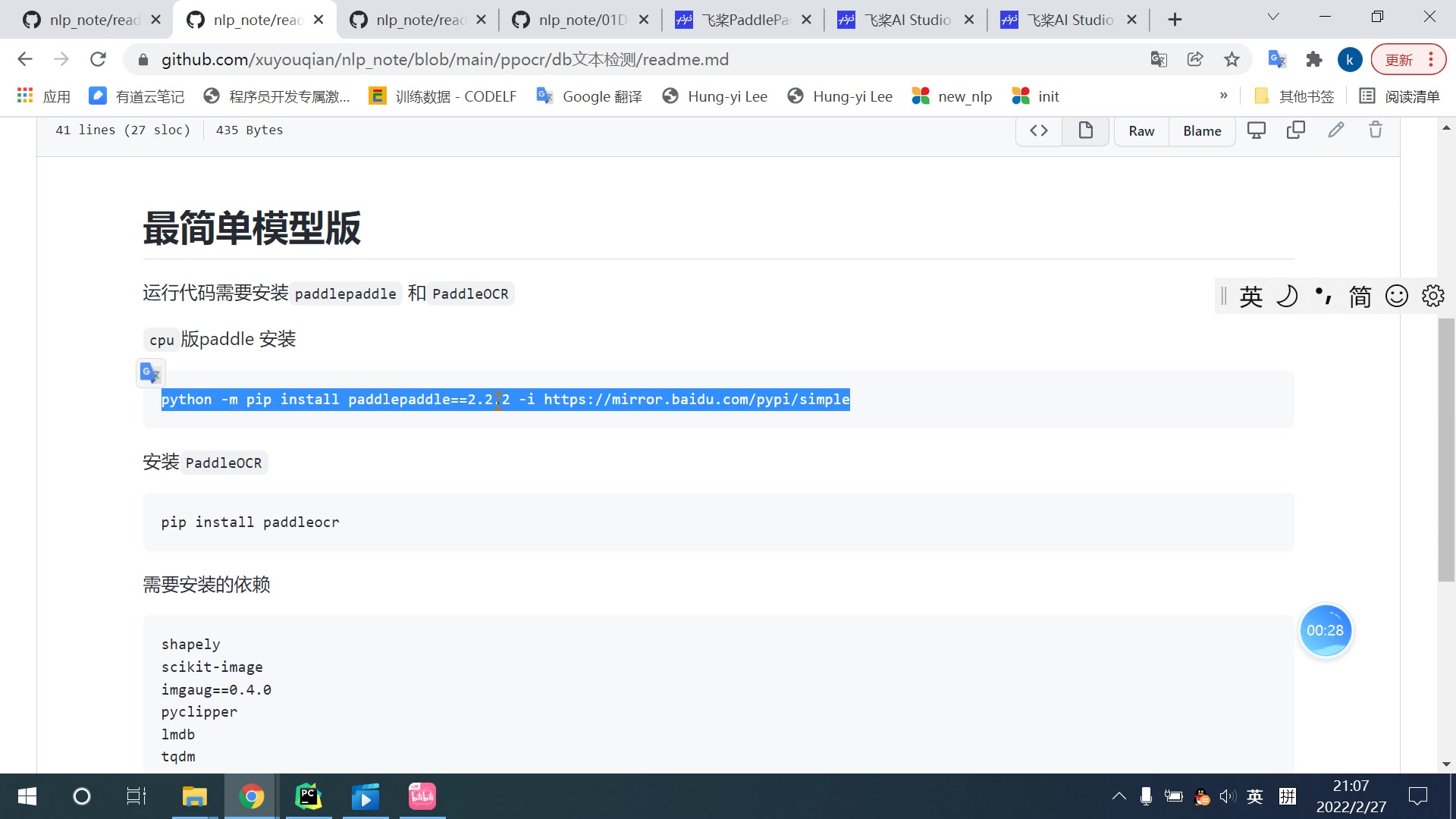Viewport: 1456px width, 819px height.
Task: Open a new browser tab
Action: click(1175, 20)
